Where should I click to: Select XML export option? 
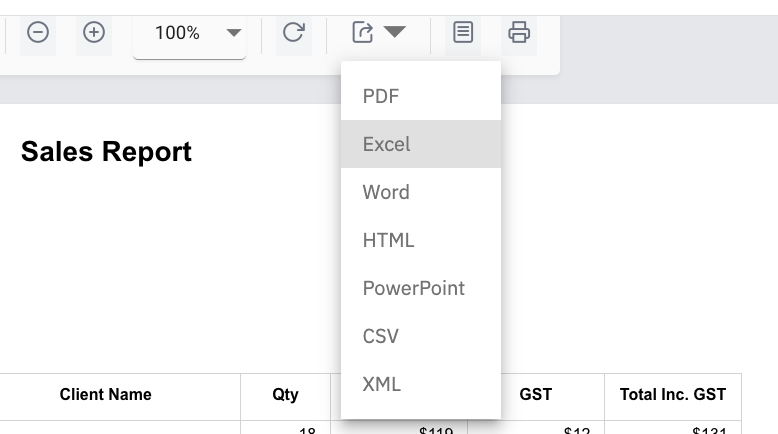point(382,384)
